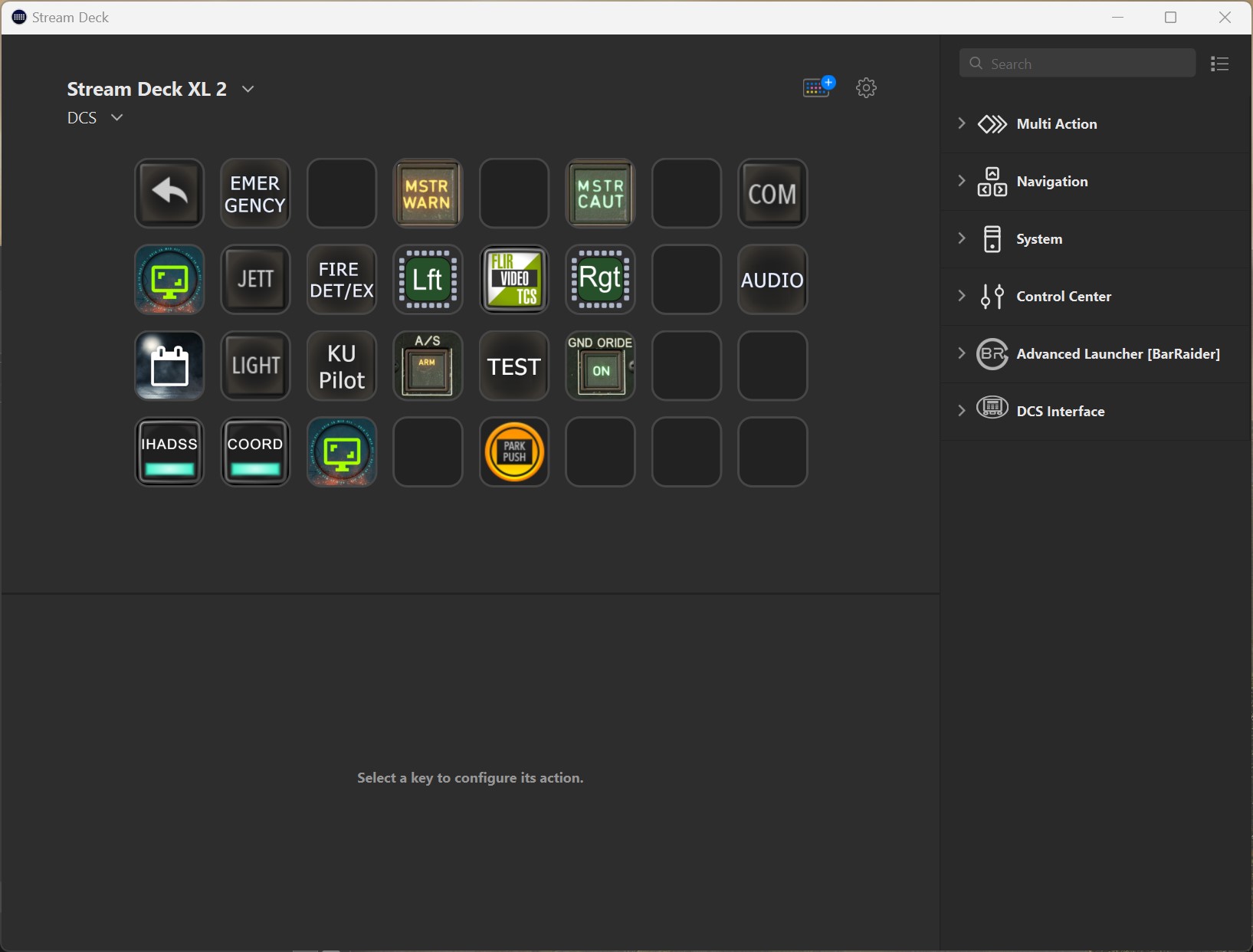Toggle the A/S ARM key
This screenshot has width=1253, height=952.
click(428, 366)
